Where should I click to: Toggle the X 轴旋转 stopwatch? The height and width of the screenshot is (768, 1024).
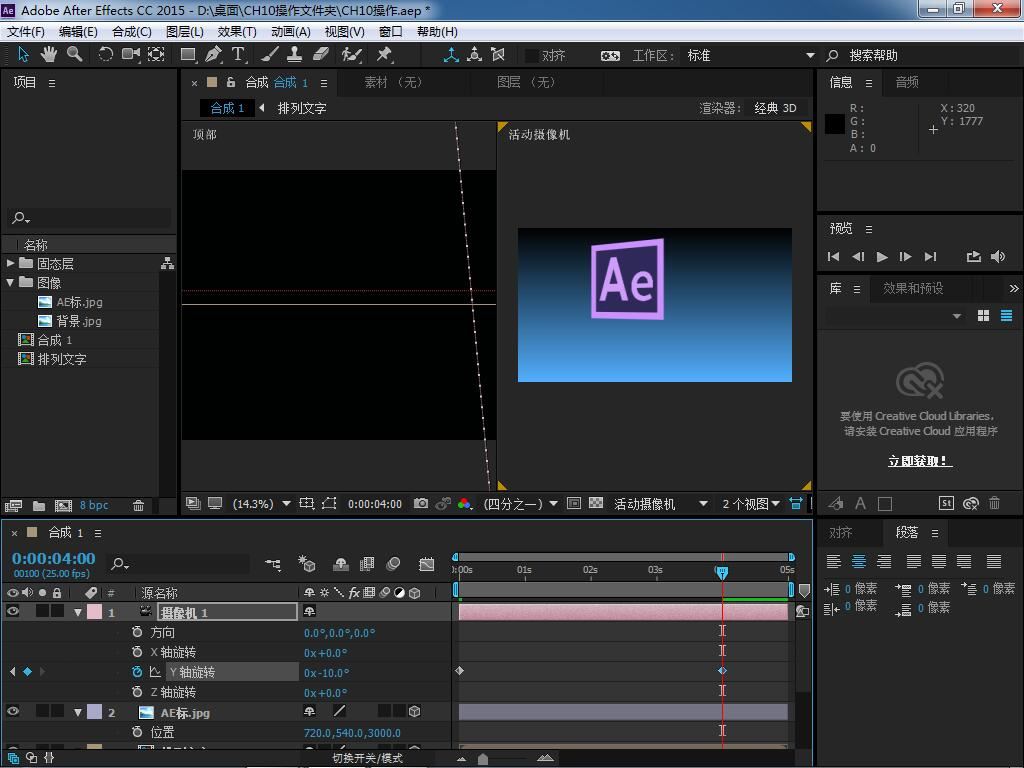click(x=136, y=652)
